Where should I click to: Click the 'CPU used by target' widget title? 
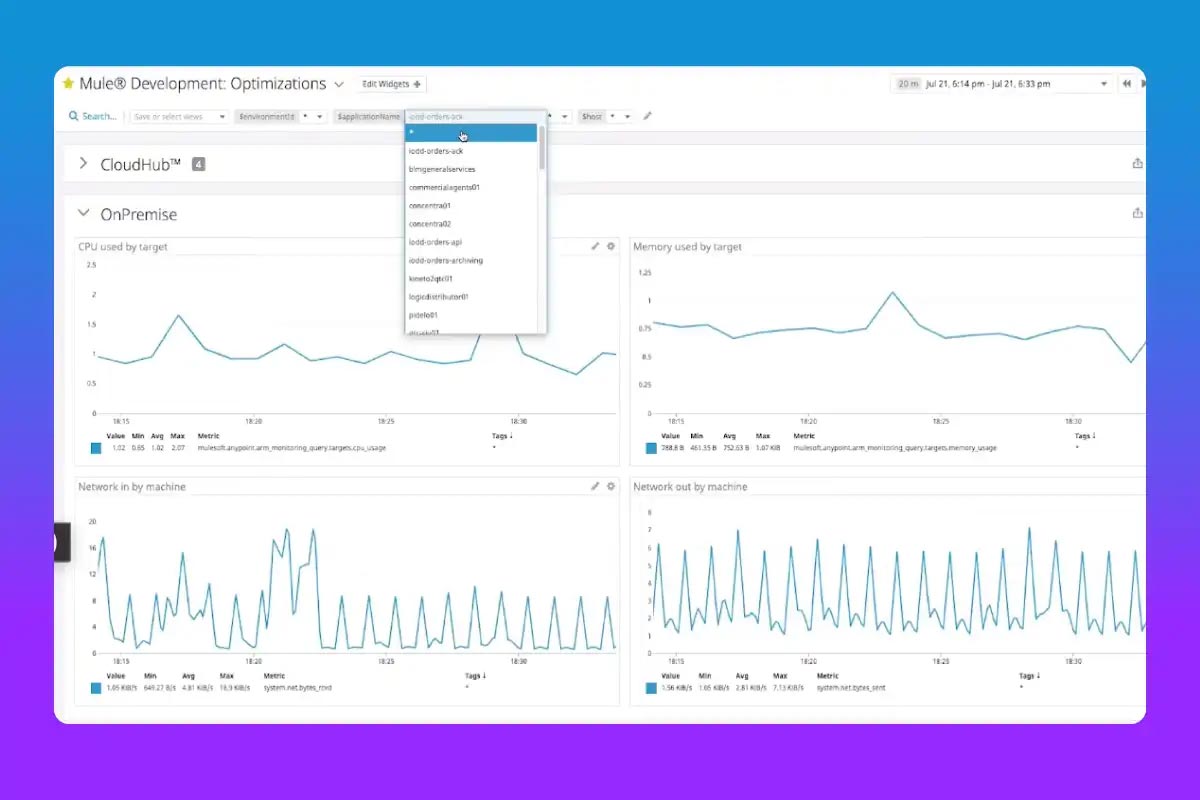(x=123, y=246)
